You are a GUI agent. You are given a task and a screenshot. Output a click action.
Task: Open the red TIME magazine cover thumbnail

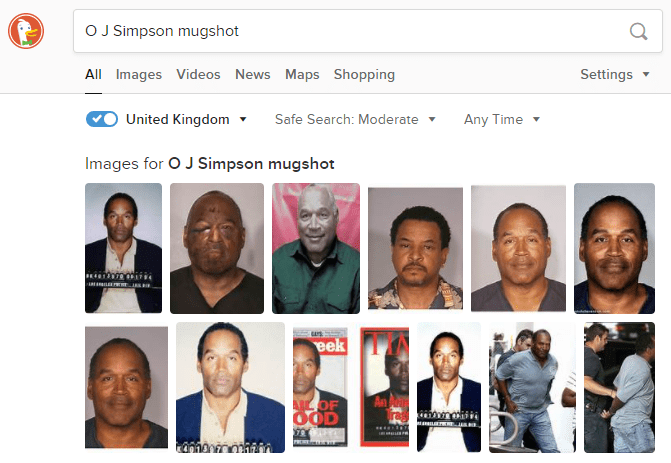384,387
